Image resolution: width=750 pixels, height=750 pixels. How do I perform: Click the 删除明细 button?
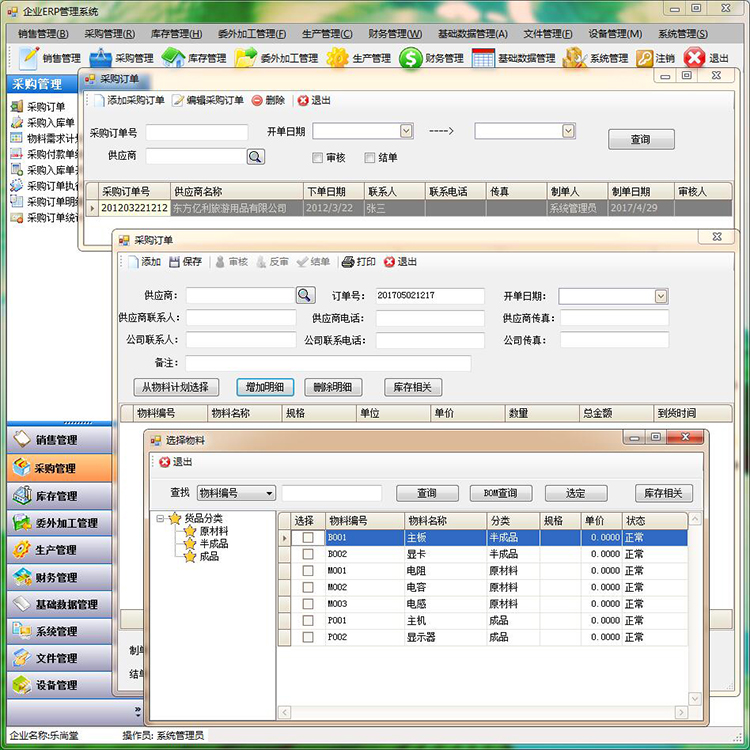(333, 387)
